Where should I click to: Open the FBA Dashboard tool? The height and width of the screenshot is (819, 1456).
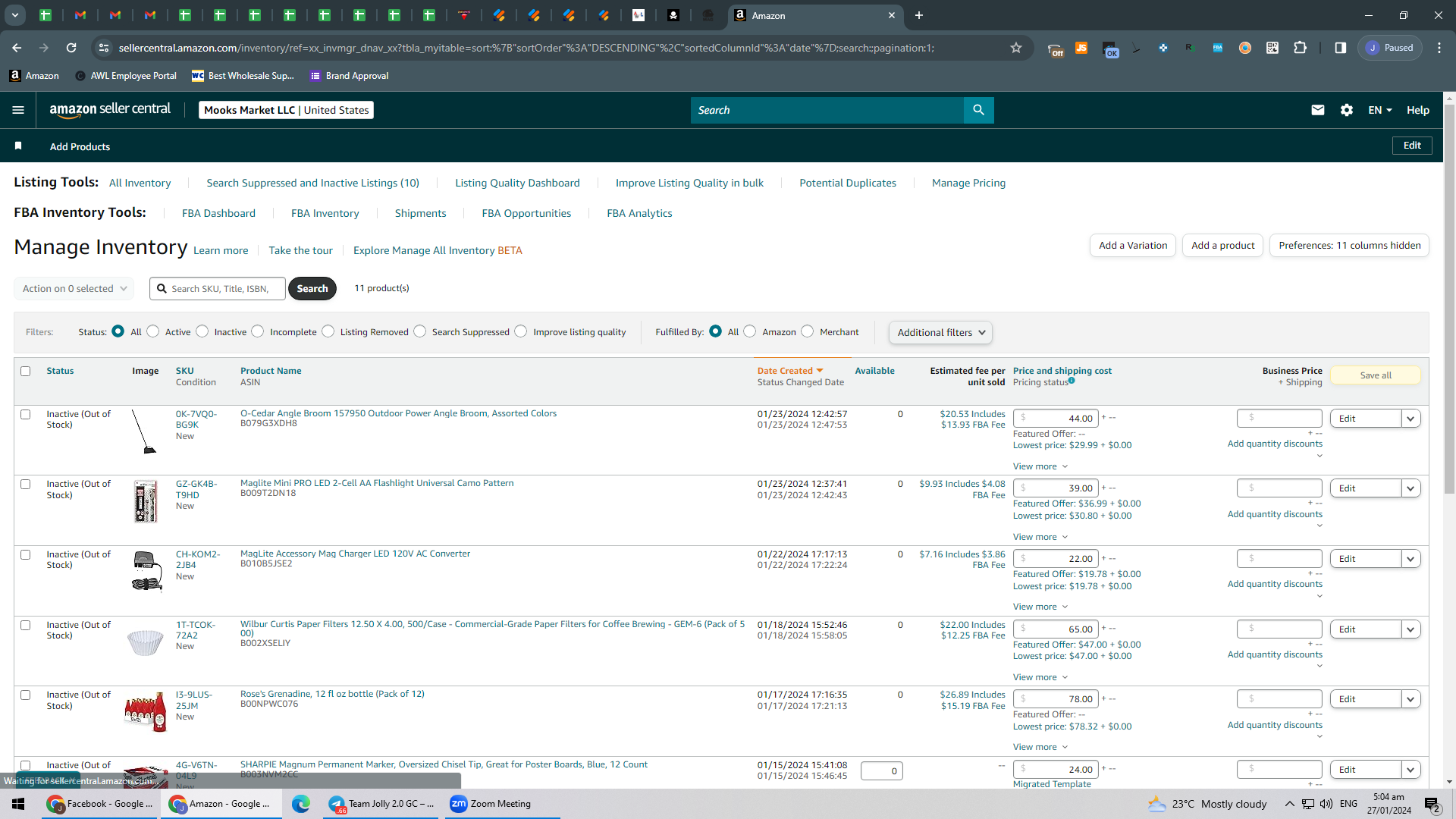tap(218, 213)
